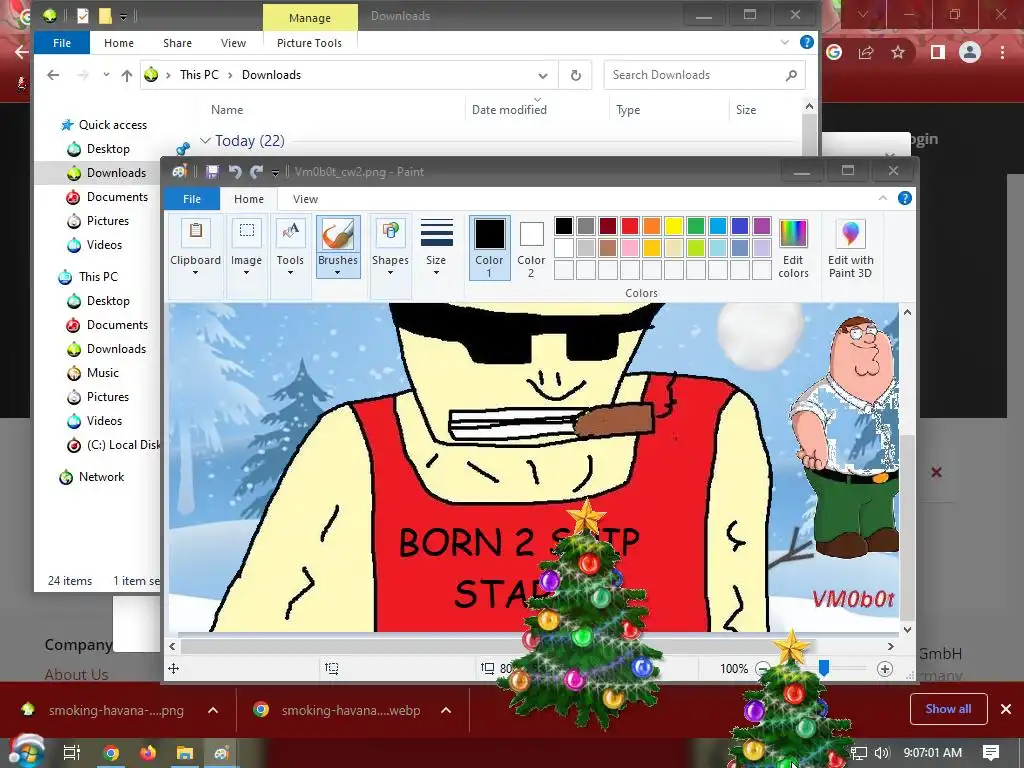1024x768 pixels.
Task: Click the Chrome bookmark star icon
Action: pyautogui.click(x=898, y=52)
